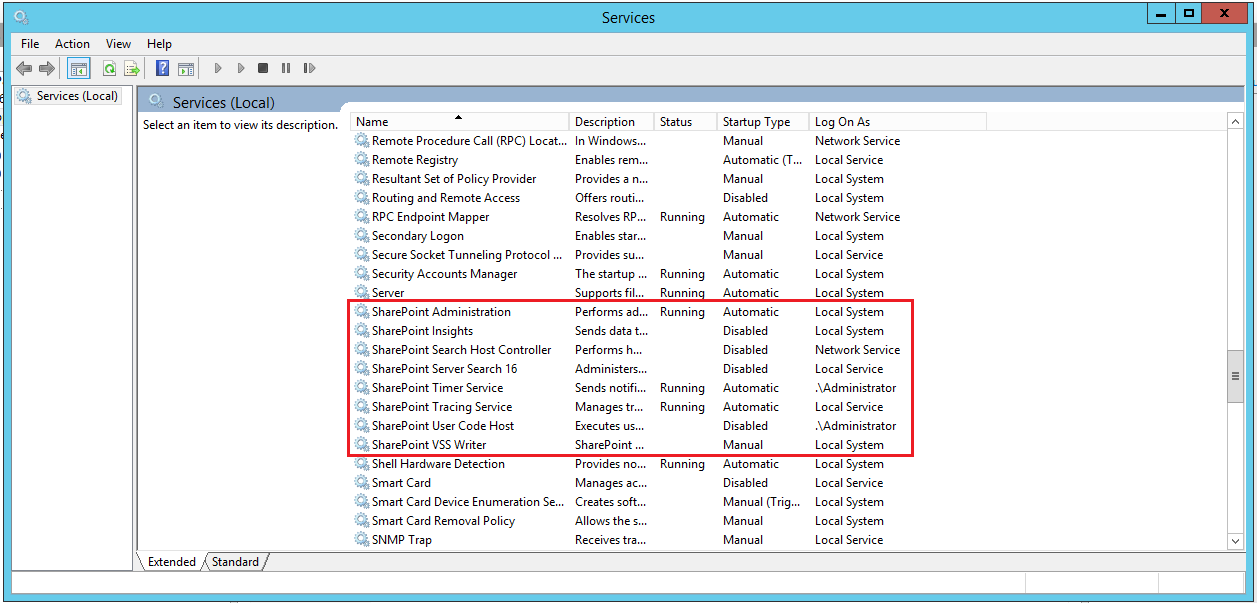Select Resultant Set of Policy Provider service
Image resolution: width=1257 pixels, height=603 pixels.
[x=454, y=179]
